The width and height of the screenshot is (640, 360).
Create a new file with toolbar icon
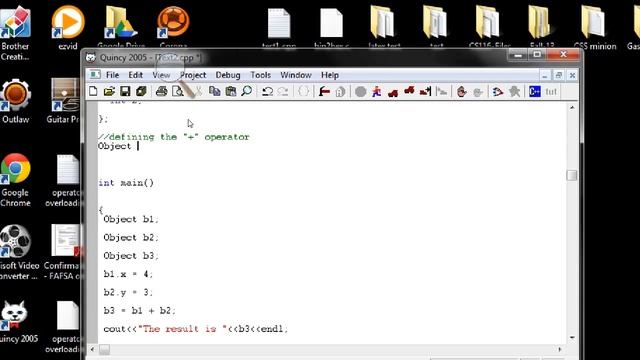[93, 91]
